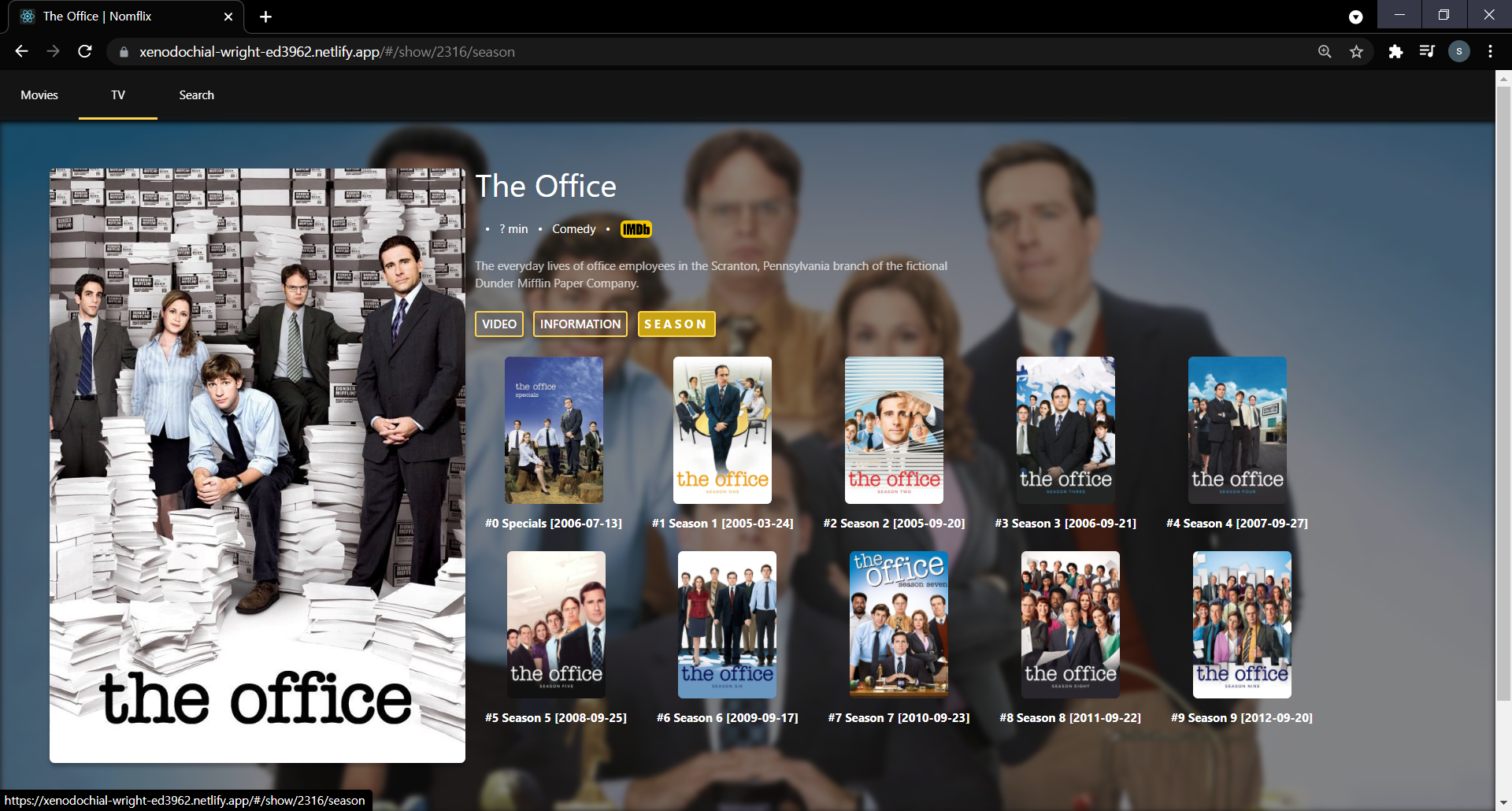Minimize the browser window
The width and height of the screenshot is (1512, 811).
click(x=1399, y=14)
